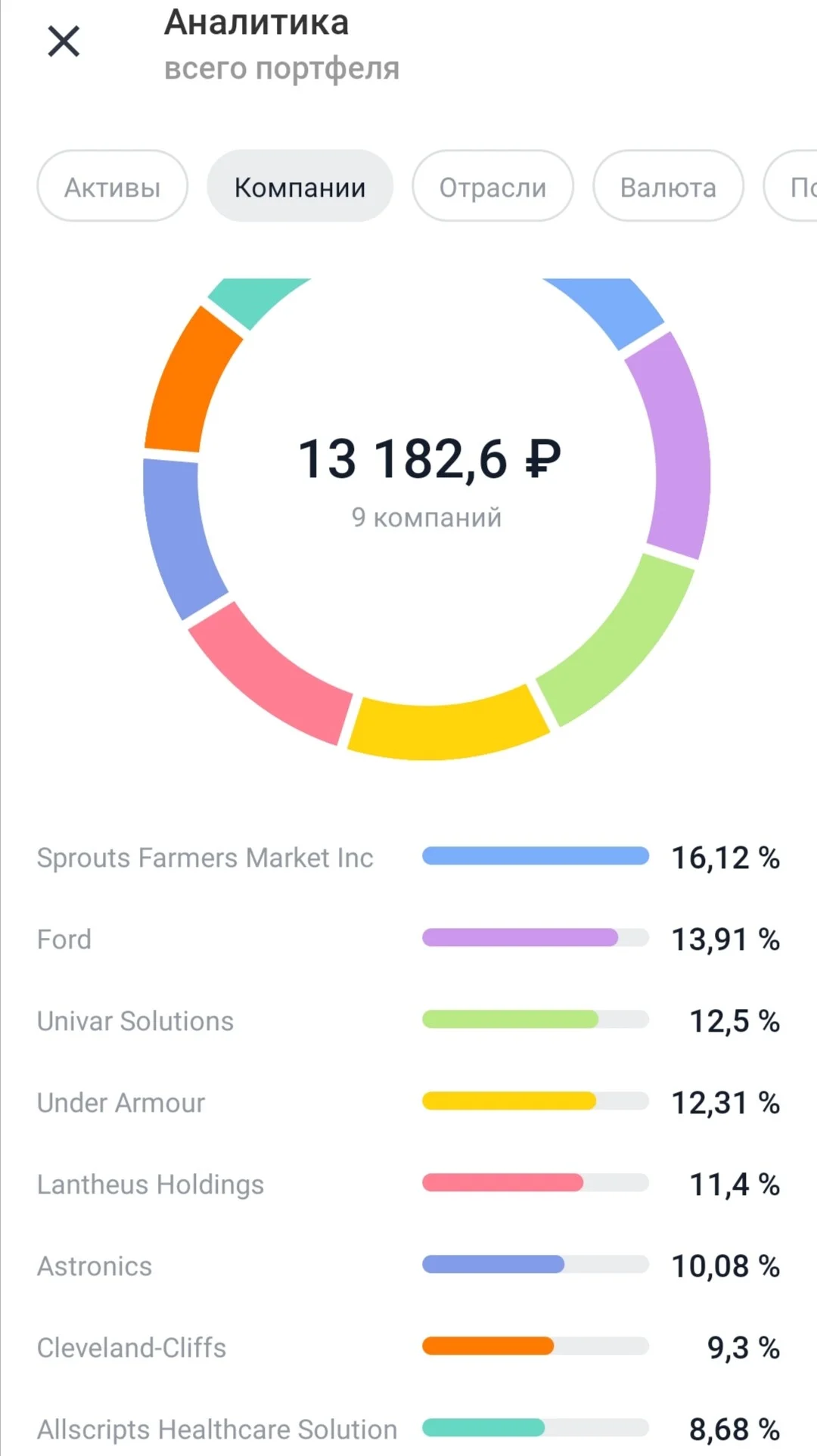This screenshot has height=1456, width=817.
Task: Tap the Under Armour row label
Action: [121, 1103]
